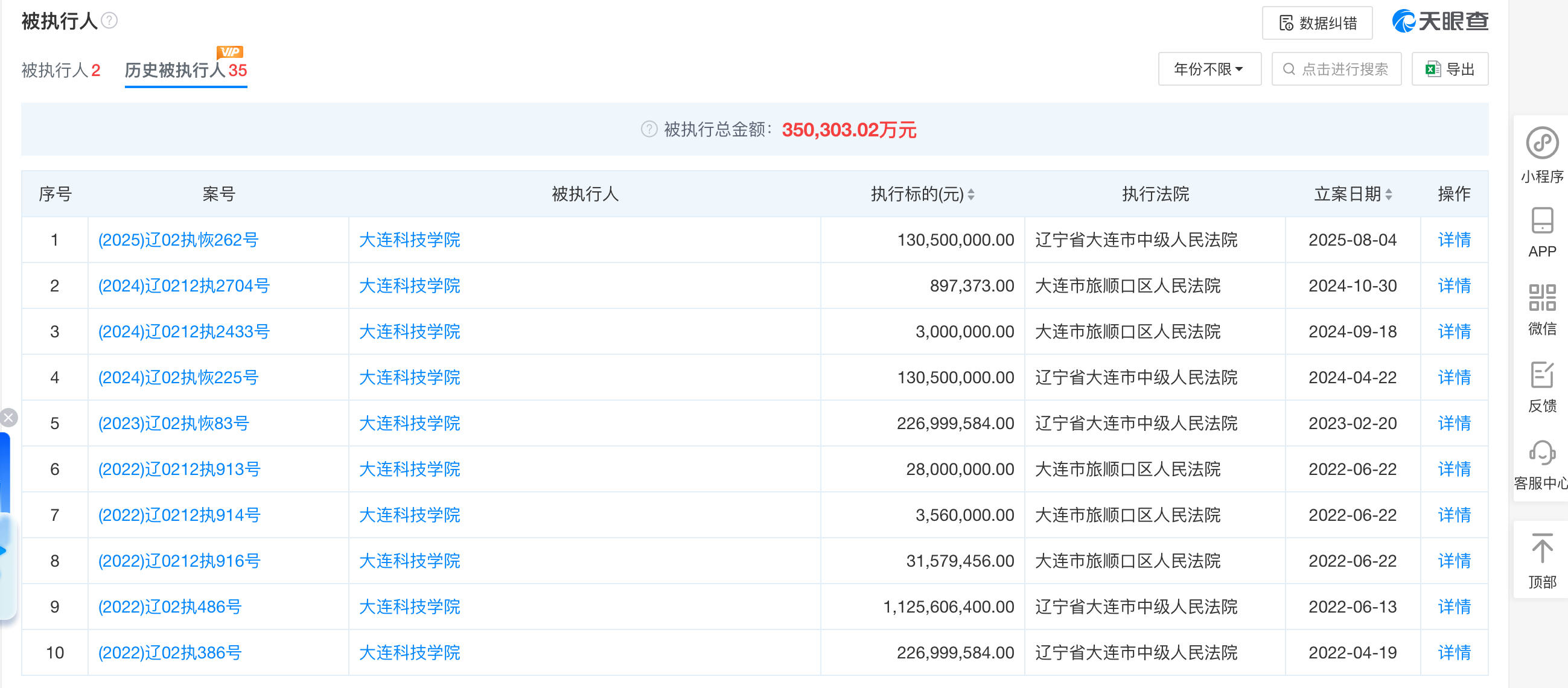
Task: Open the 小程序 mini-program icon
Action: (1541, 144)
